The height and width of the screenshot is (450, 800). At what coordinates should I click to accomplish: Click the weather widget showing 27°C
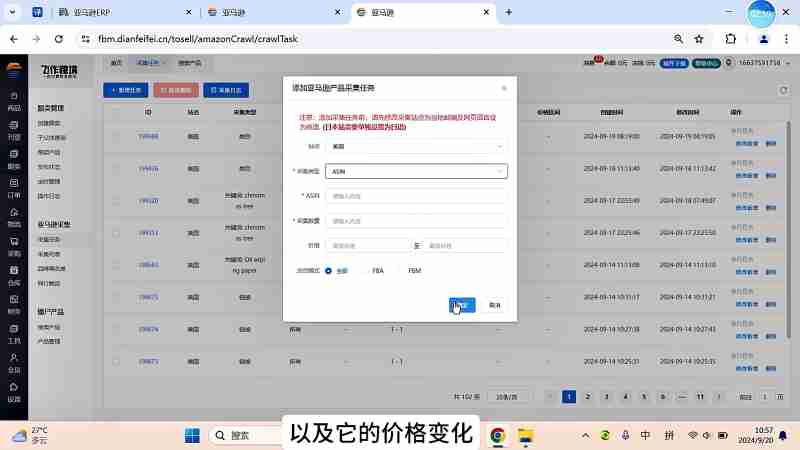30,435
